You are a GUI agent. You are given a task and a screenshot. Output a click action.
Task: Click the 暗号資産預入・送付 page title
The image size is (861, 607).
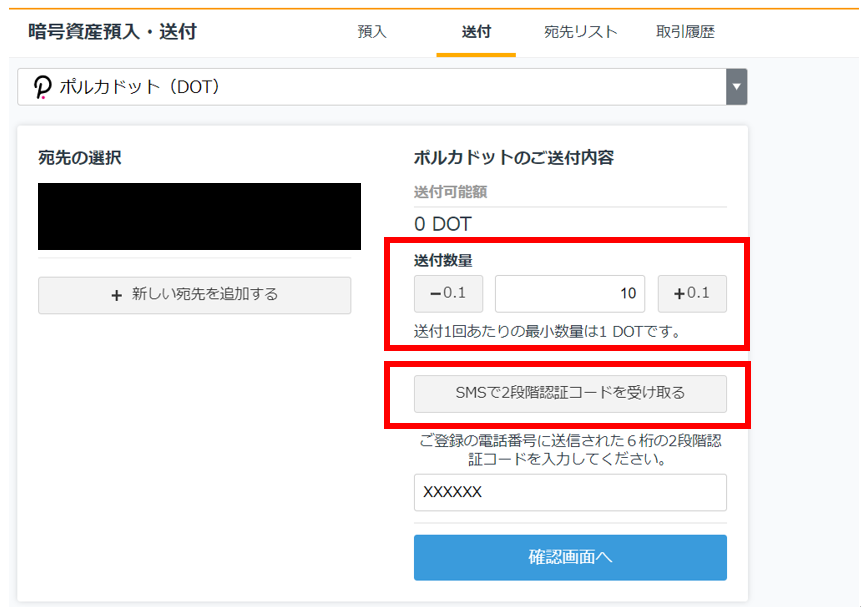point(112,32)
